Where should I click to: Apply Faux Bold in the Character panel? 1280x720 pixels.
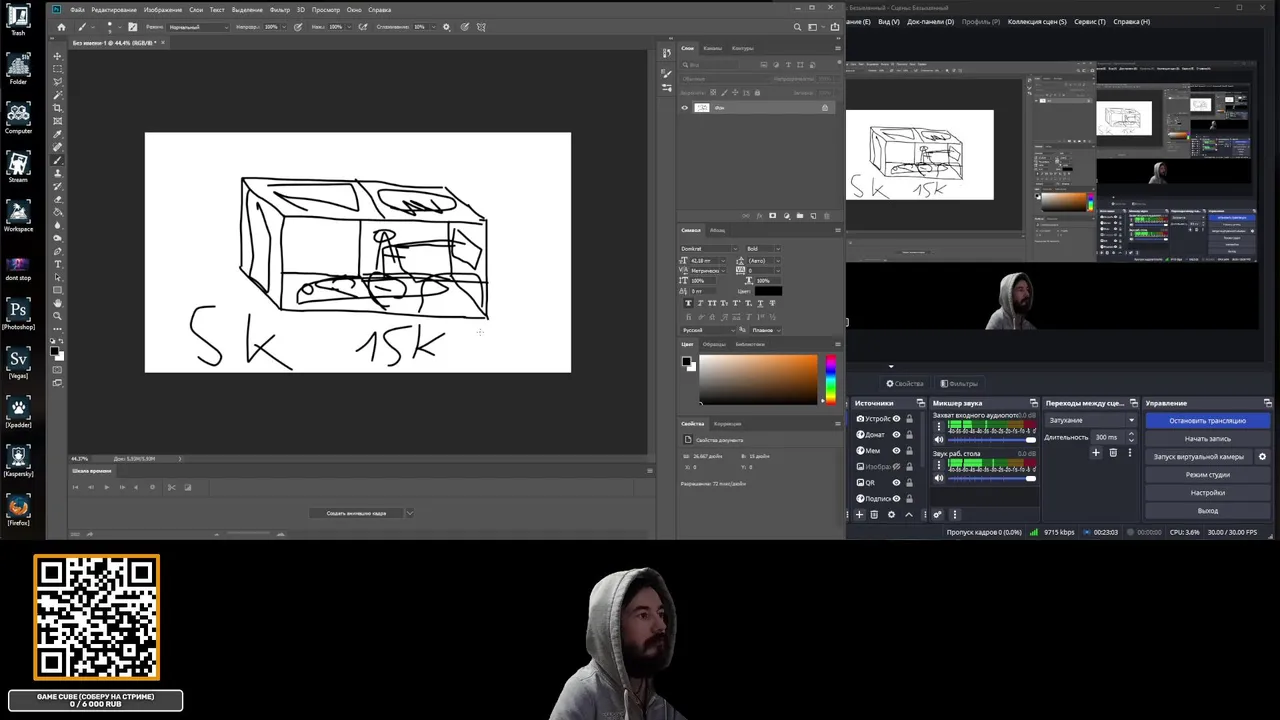point(688,303)
